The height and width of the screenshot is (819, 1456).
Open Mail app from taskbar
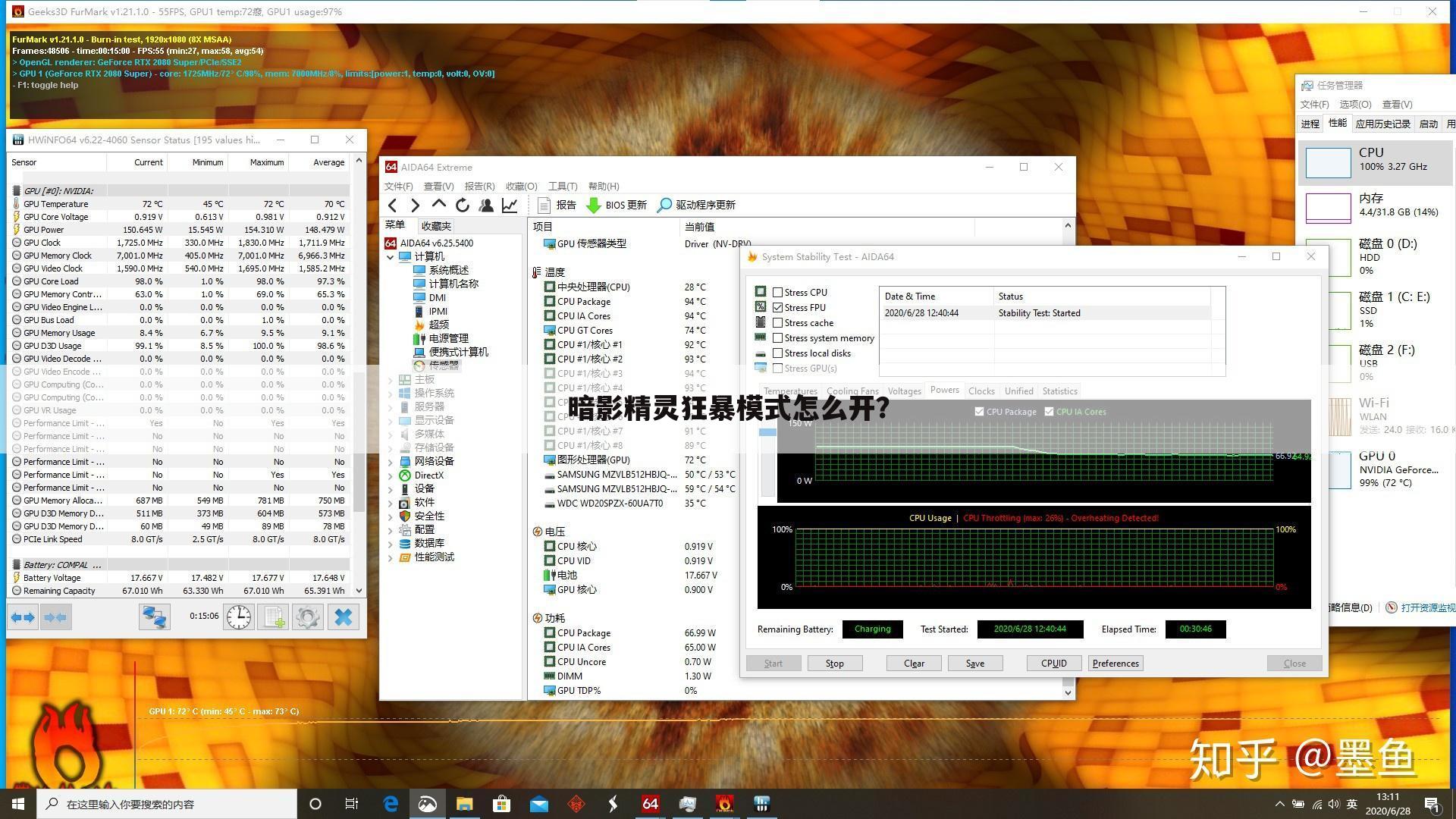tap(538, 804)
